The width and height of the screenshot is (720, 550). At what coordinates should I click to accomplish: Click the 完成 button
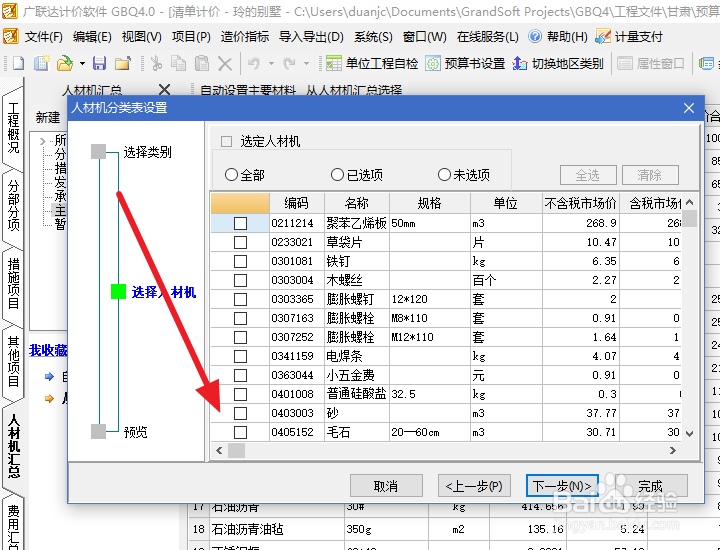651,486
